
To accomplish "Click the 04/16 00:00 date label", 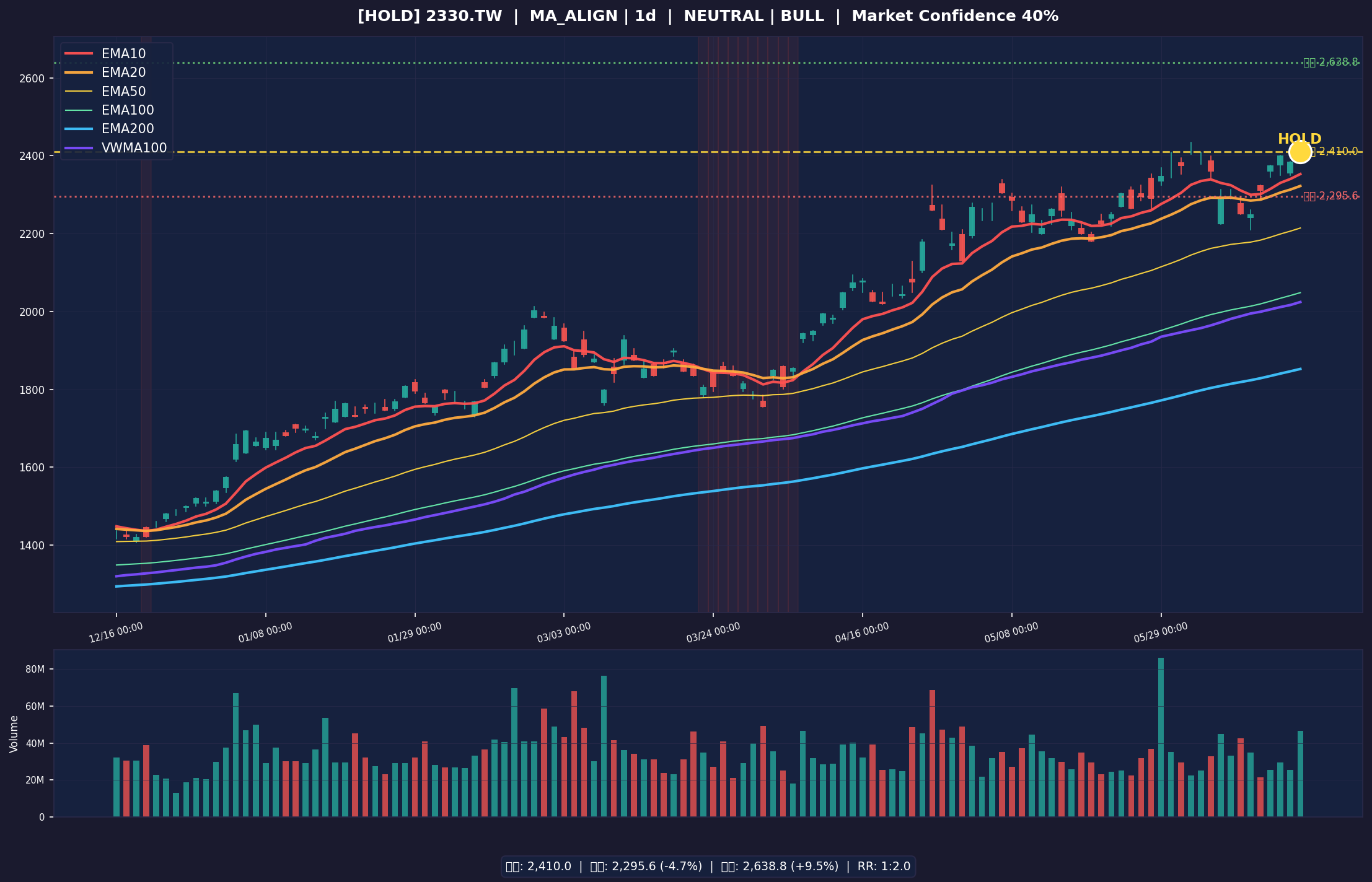I will coord(862,633).
